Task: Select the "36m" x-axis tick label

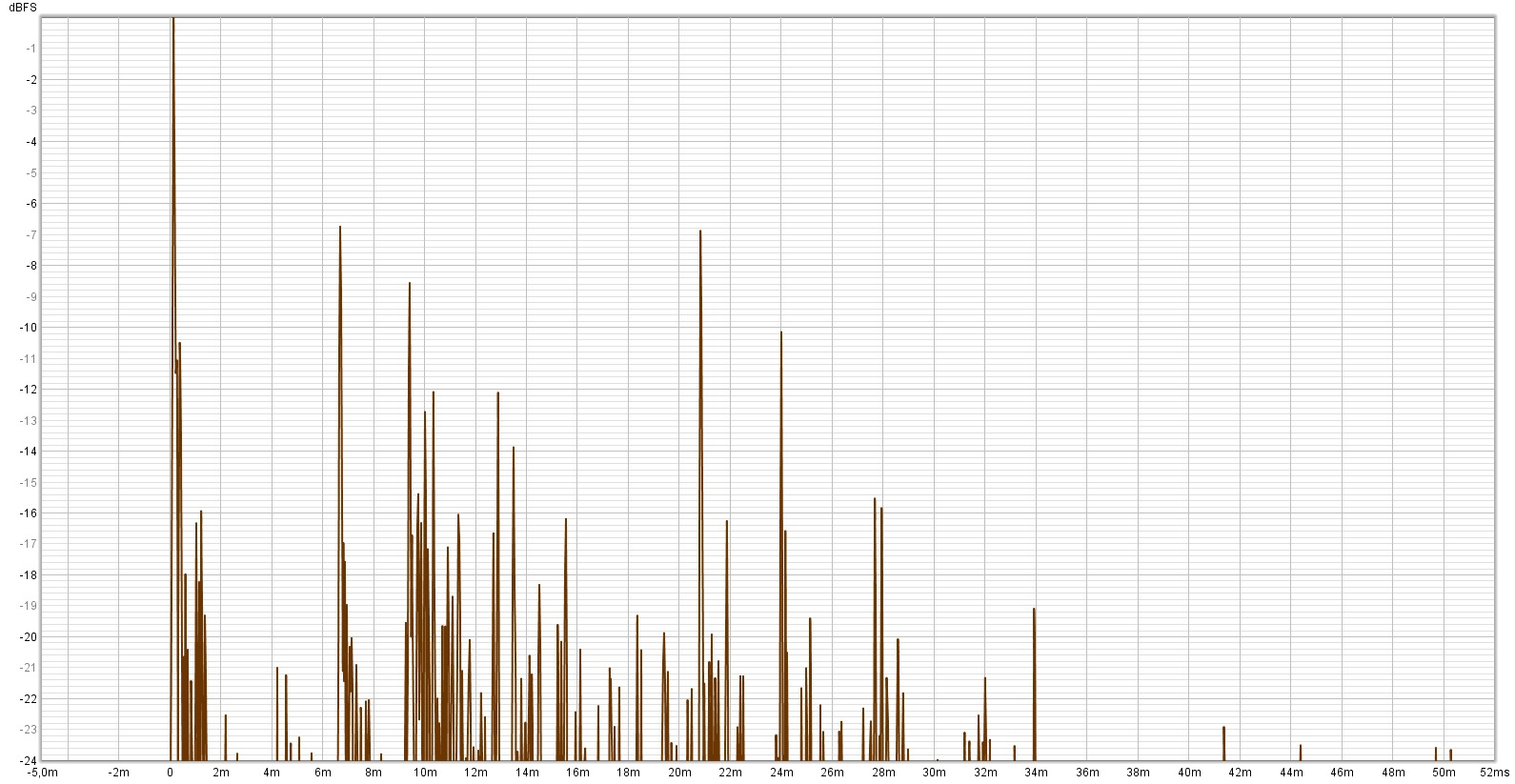Action: [1087, 773]
